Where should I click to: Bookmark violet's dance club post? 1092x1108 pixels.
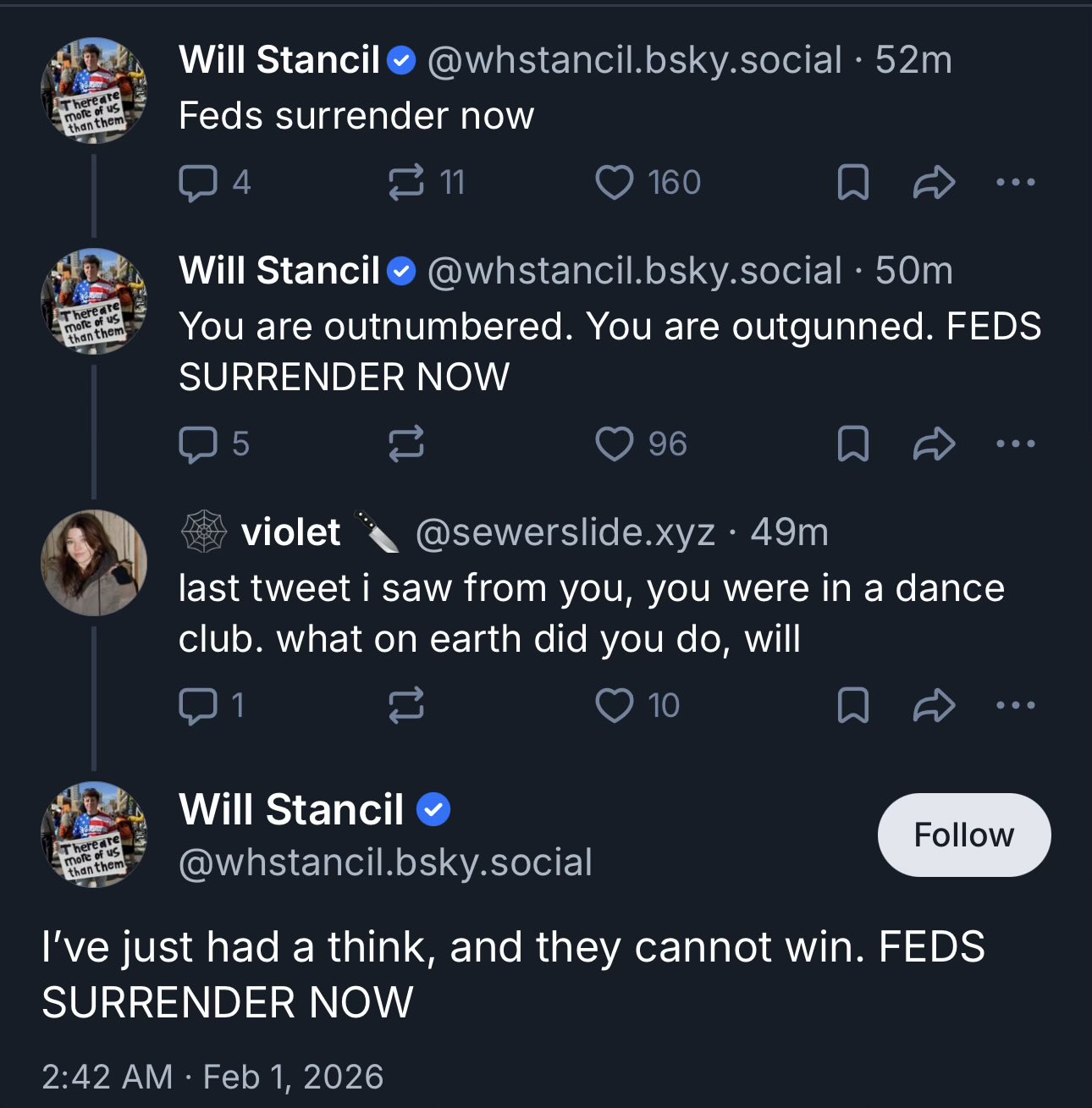[x=852, y=706]
